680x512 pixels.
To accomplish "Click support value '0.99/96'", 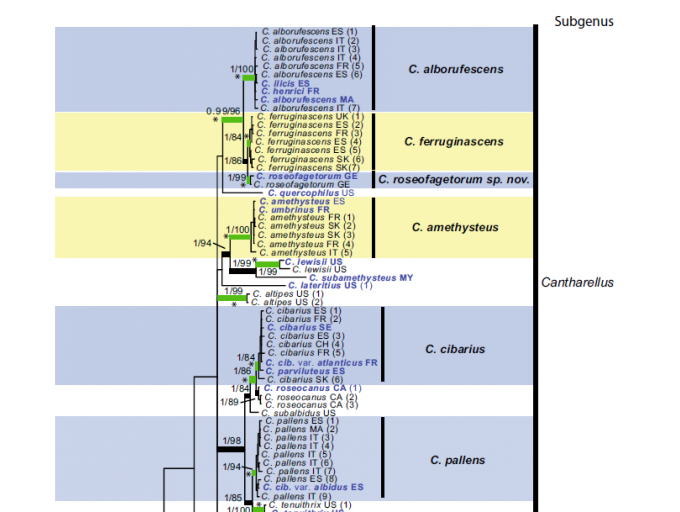I will click(223, 111).
